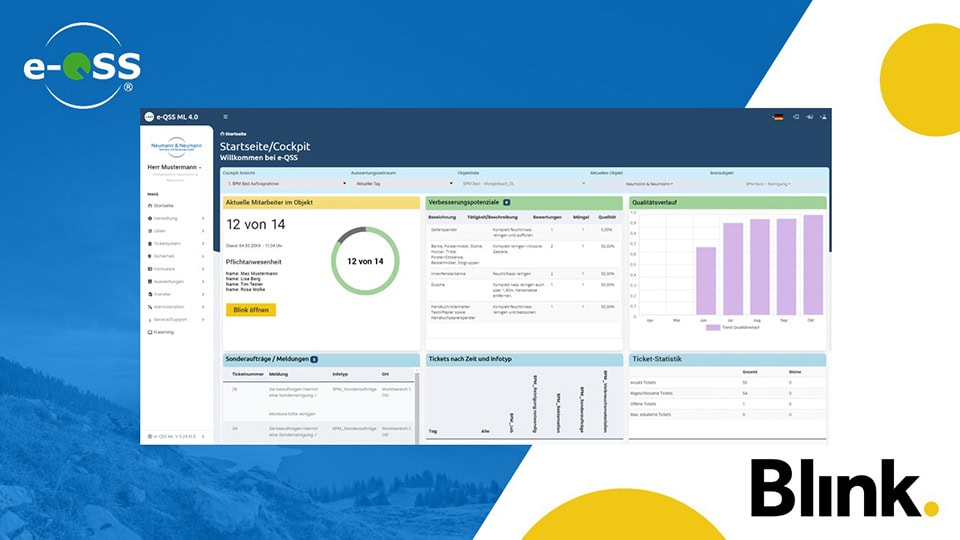Click the Verbesserungspotenziale badge icon

point(506,202)
